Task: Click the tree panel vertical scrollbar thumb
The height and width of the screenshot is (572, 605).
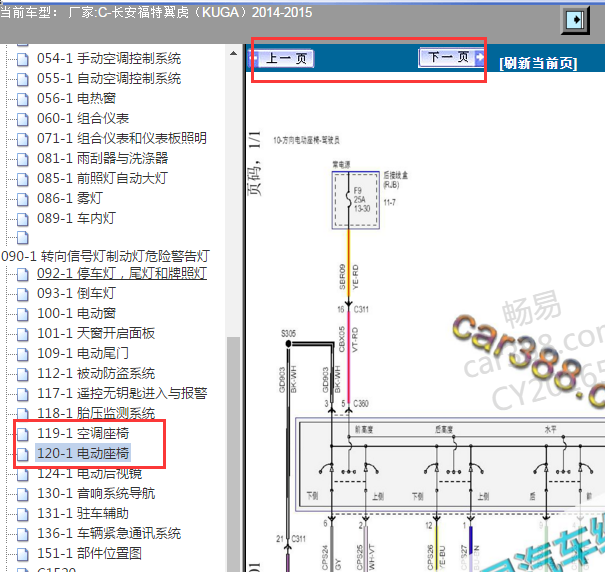Action: pyautogui.click(x=233, y=454)
